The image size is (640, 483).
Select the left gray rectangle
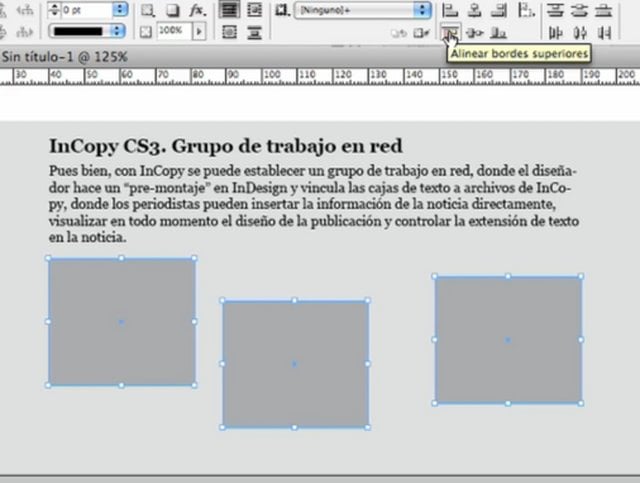pyautogui.click(x=121, y=322)
